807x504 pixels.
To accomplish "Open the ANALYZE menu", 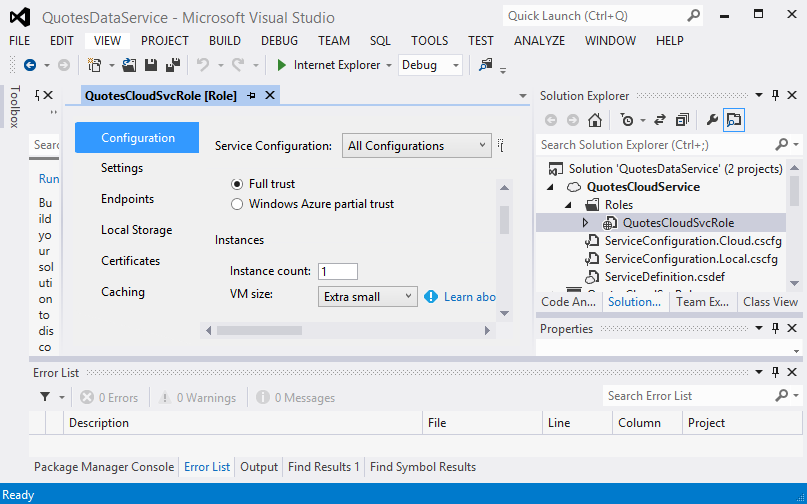I will (539, 41).
